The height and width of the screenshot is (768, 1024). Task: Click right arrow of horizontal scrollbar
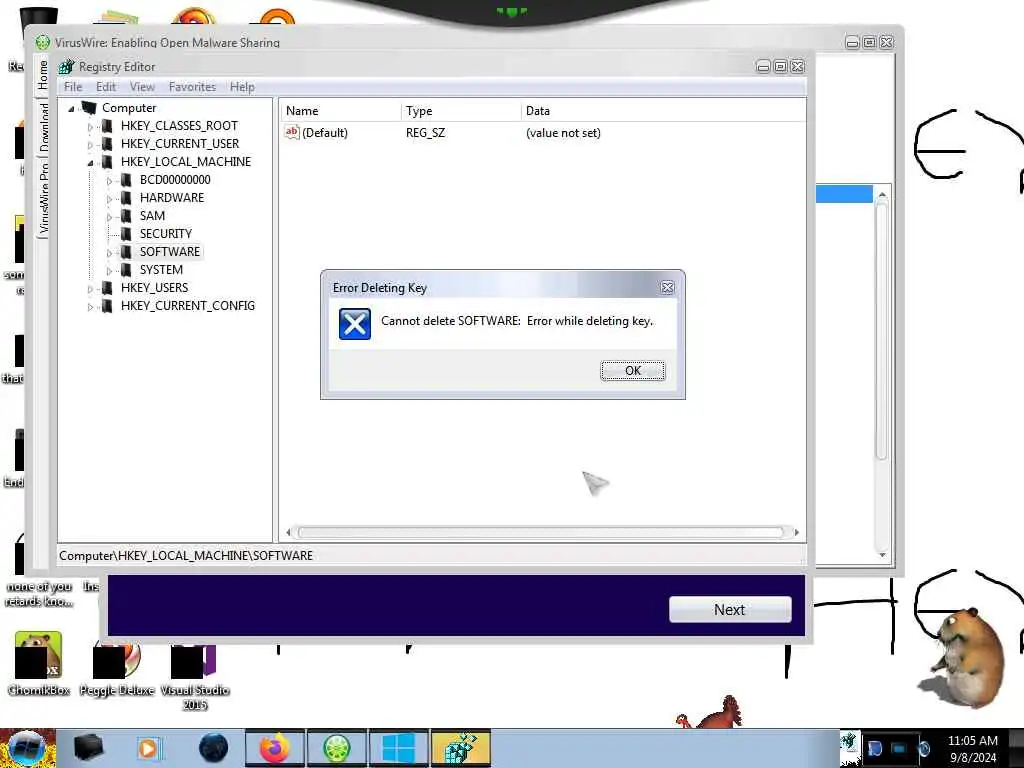pos(796,532)
